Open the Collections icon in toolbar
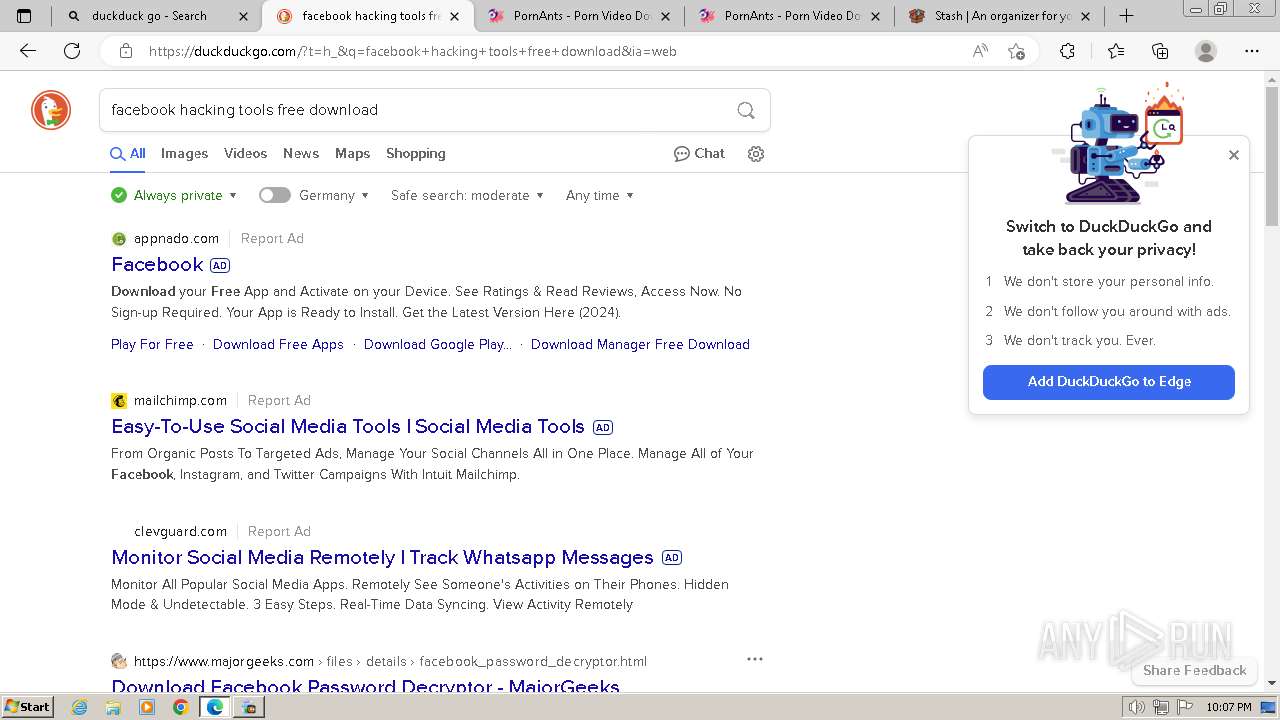 pyautogui.click(x=1160, y=51)
